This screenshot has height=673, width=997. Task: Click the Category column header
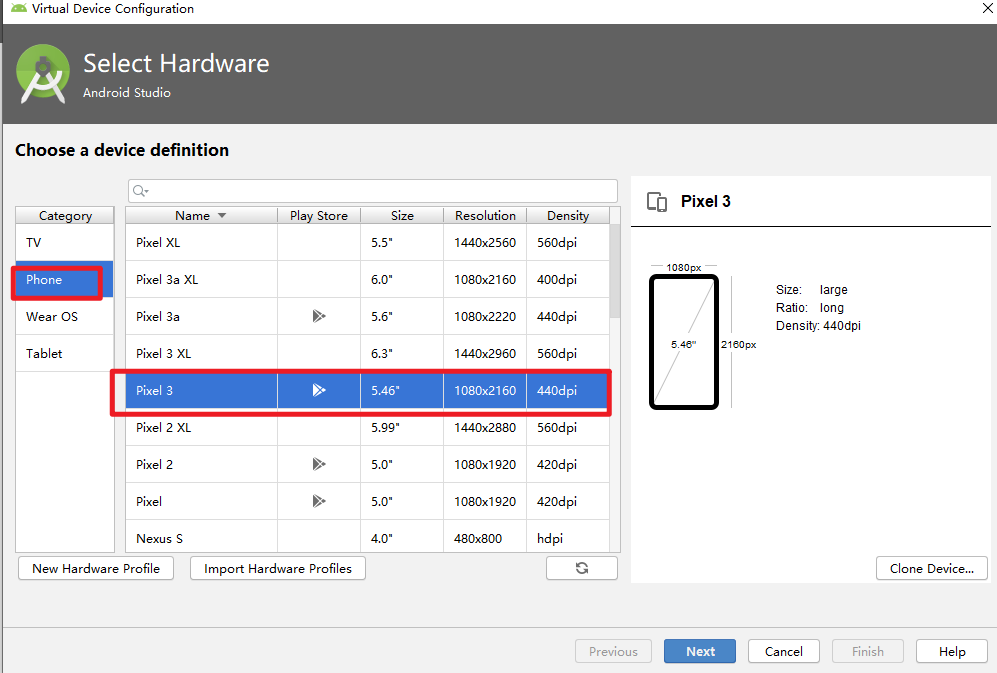tap(65, 216)
